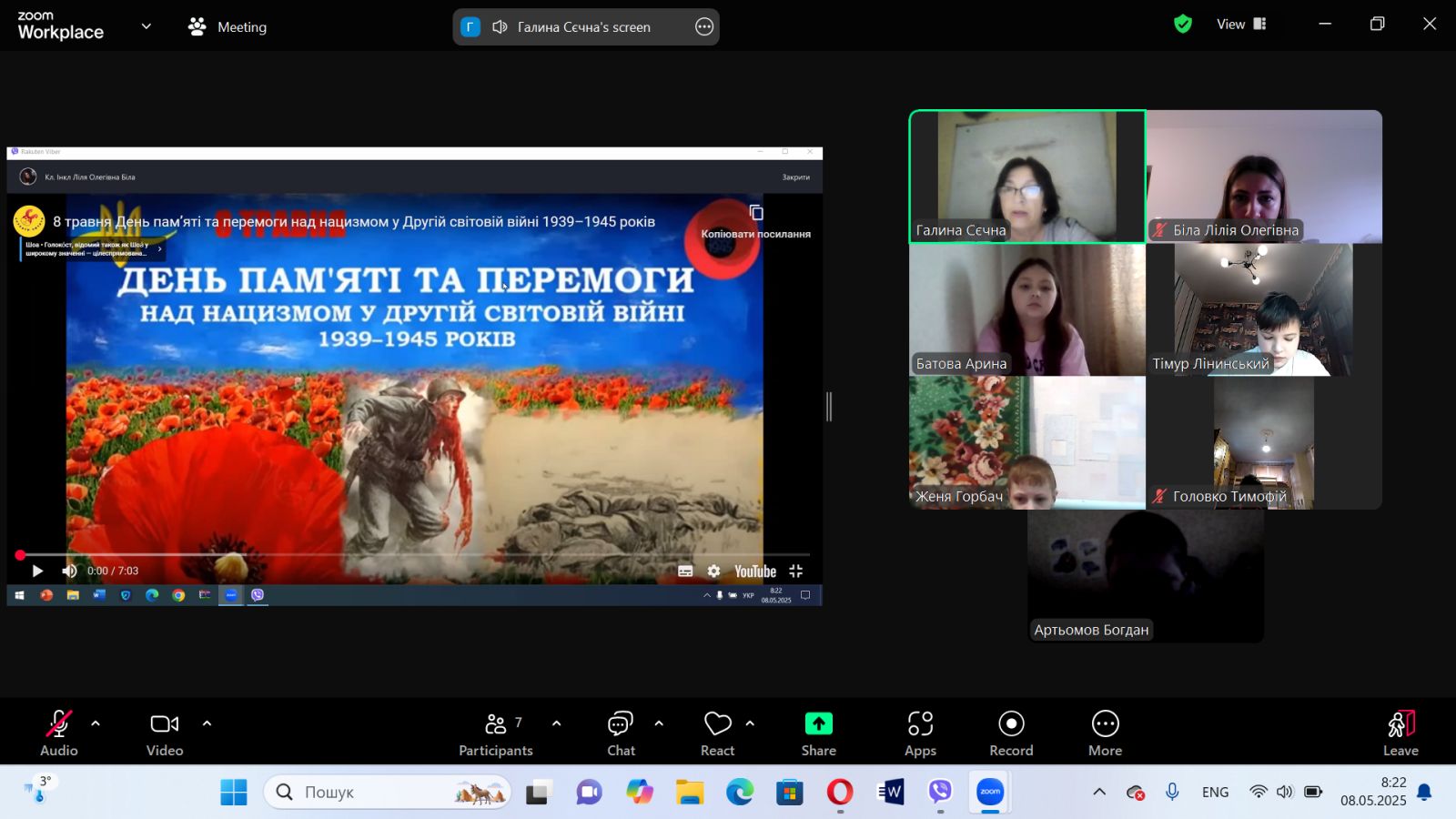This screenshot has width=1456, height=819.
Task: Open the Wi-Fi network tray icon
Action: [1259, 793]
